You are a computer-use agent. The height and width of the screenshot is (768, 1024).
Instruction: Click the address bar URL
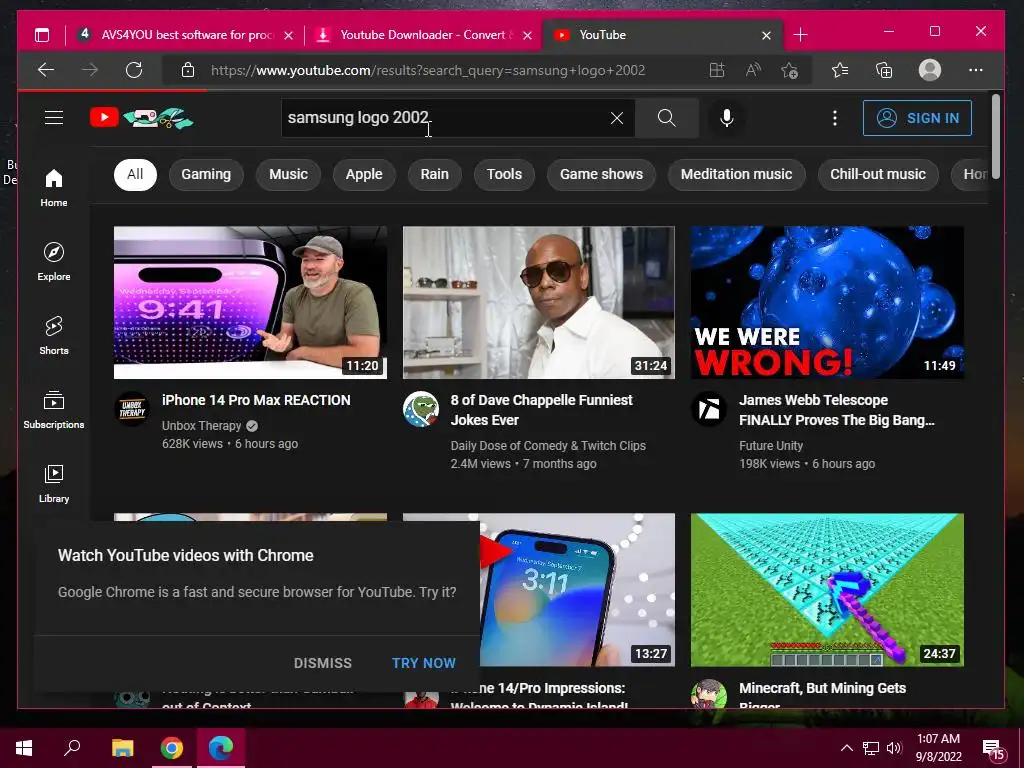click(428, 70)
